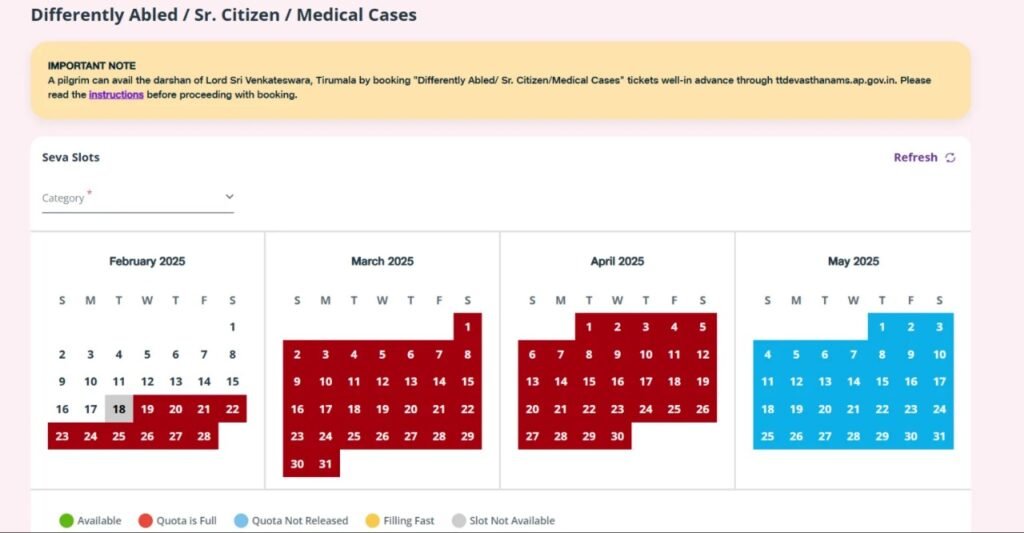Select May 1 in the May 2025 calendar
Image resolution: width=1024 pixels, height=533 pixels.
882,327
